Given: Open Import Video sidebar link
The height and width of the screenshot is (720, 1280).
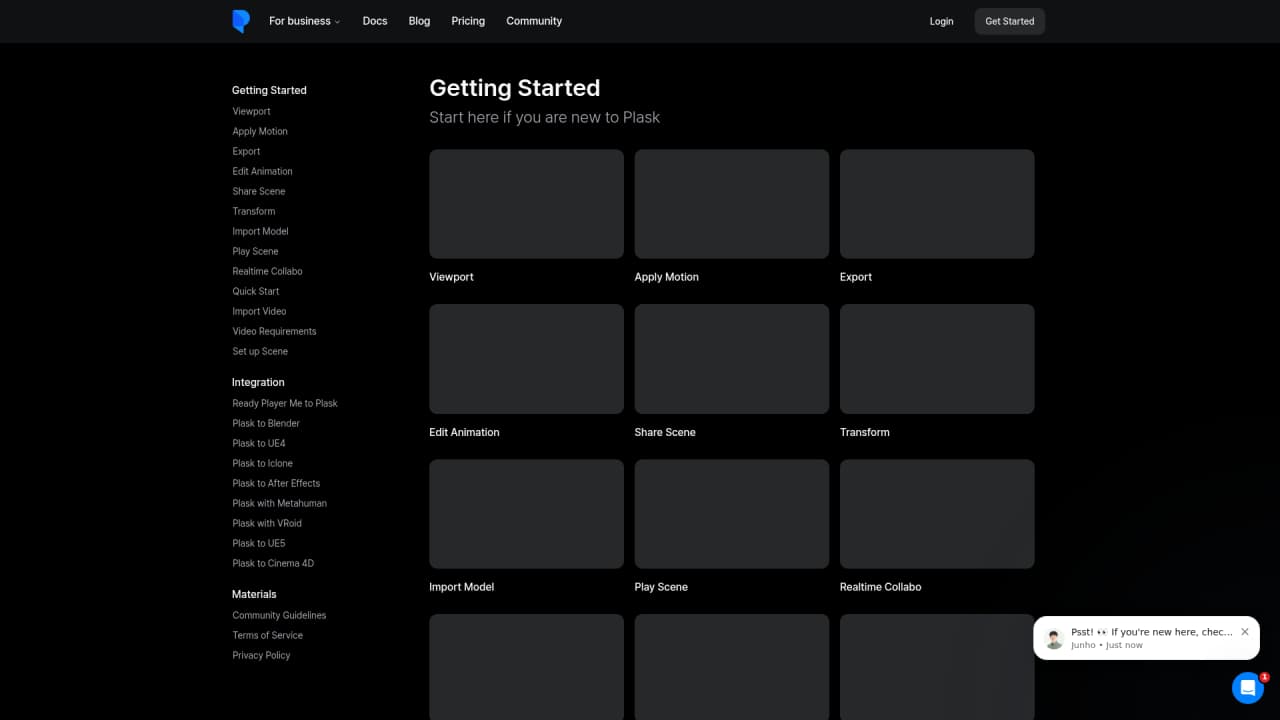Looking at the screenshot, I should [259, 311].
